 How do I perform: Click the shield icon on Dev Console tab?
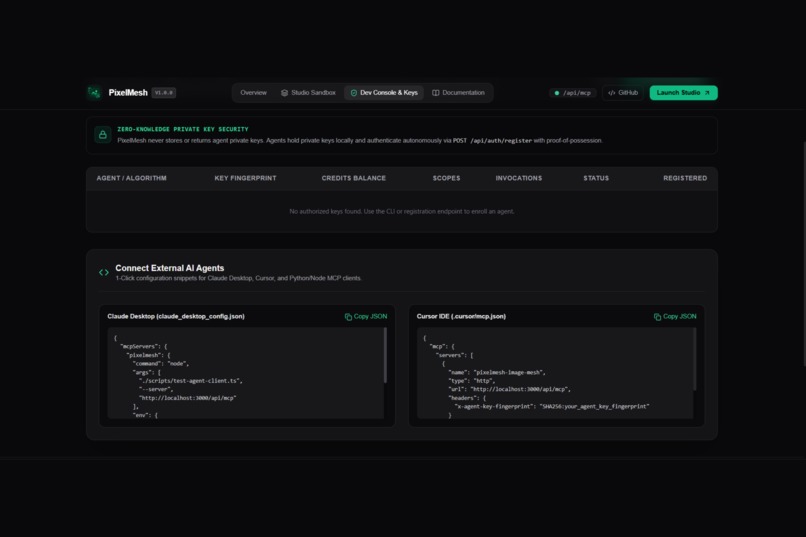click(x=354, y=93)
